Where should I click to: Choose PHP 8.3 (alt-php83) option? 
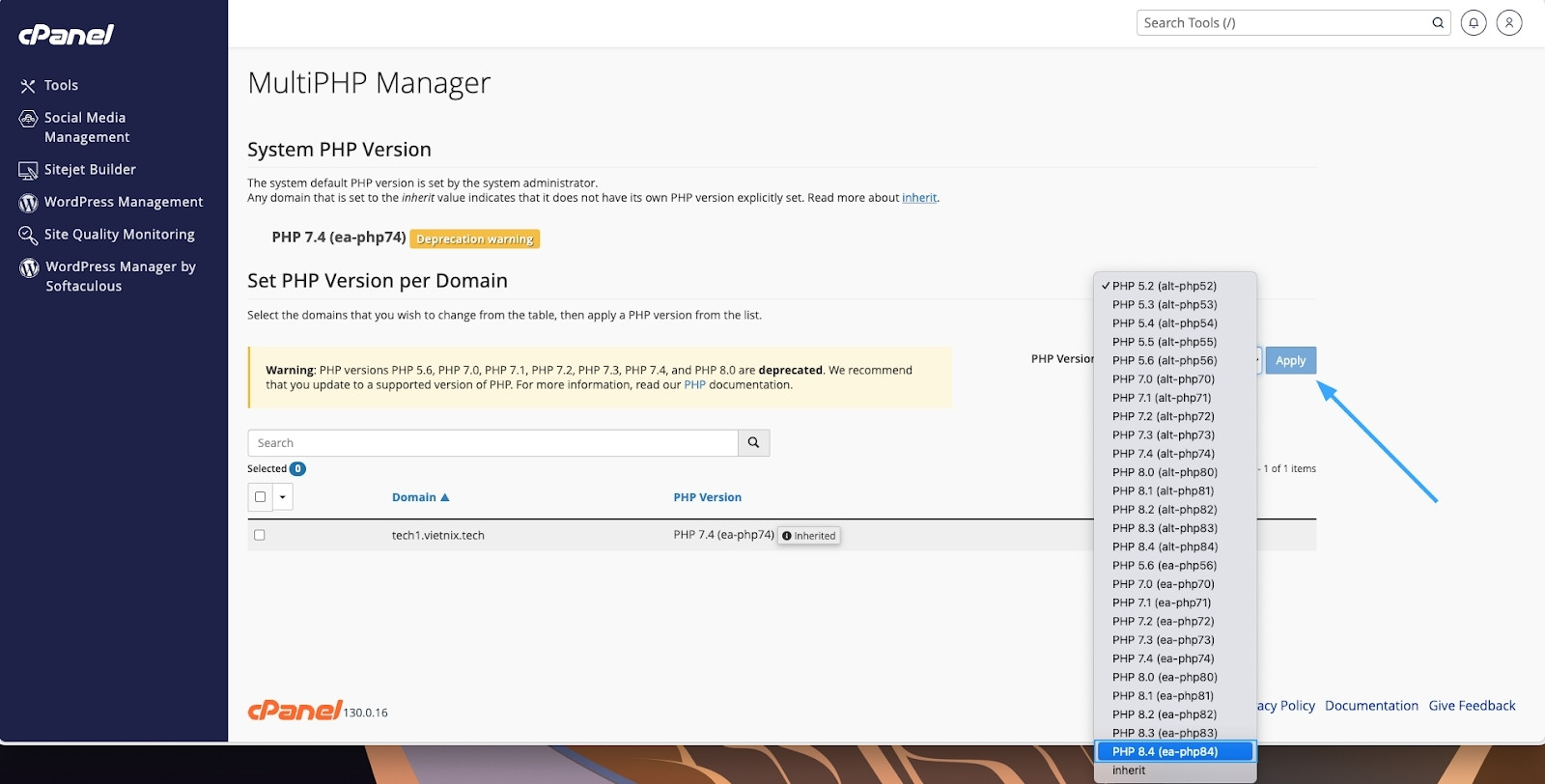coord(1175,529)
